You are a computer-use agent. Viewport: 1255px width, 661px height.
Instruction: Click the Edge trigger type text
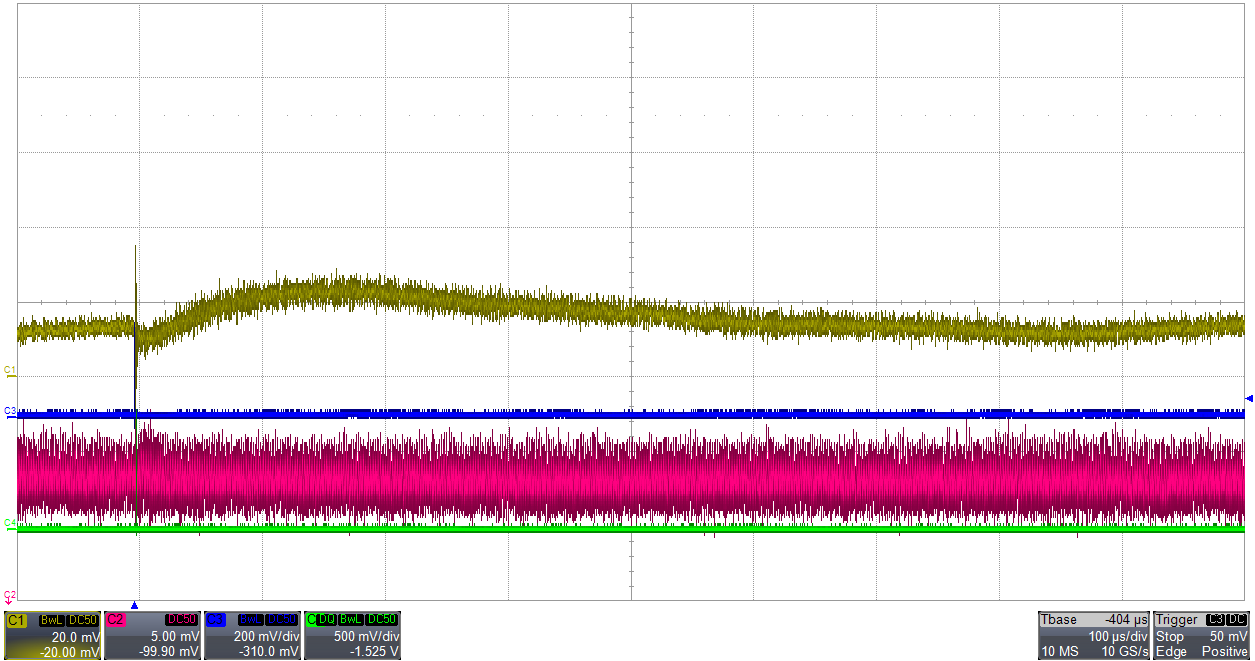[x=1171, y=651]
